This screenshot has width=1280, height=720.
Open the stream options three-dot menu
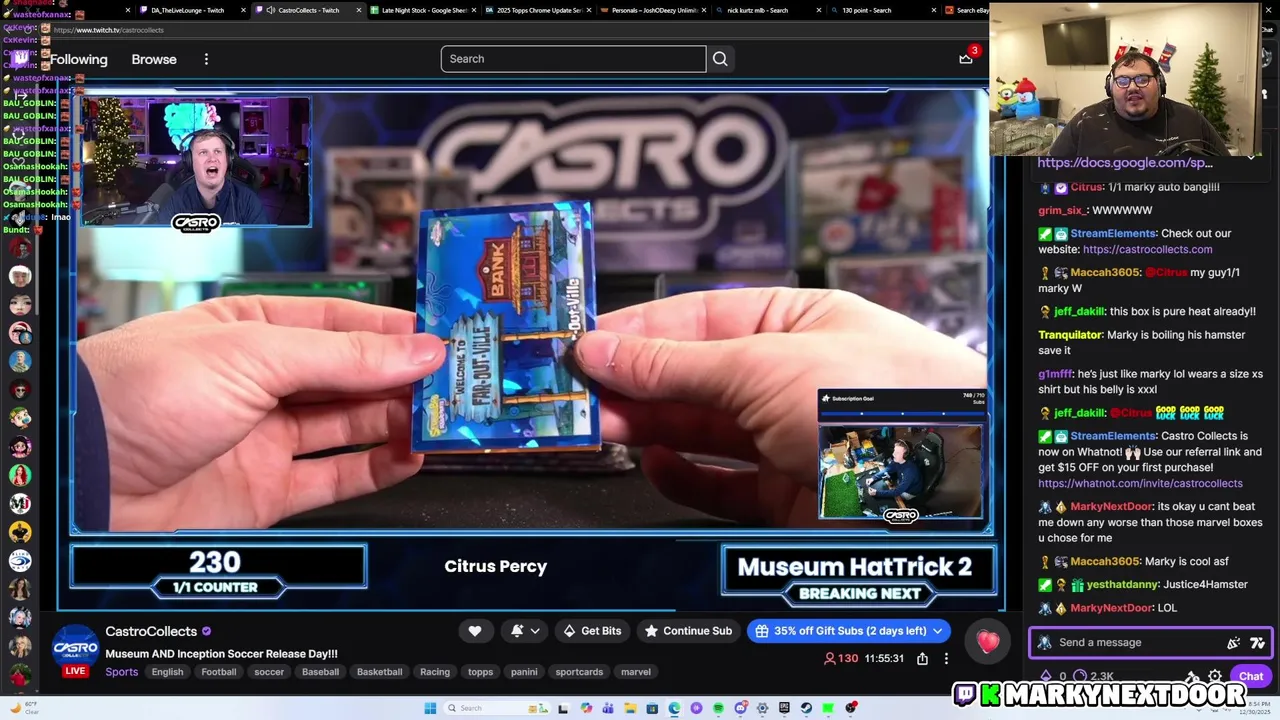pyautogui.click(x=946, y=658)
